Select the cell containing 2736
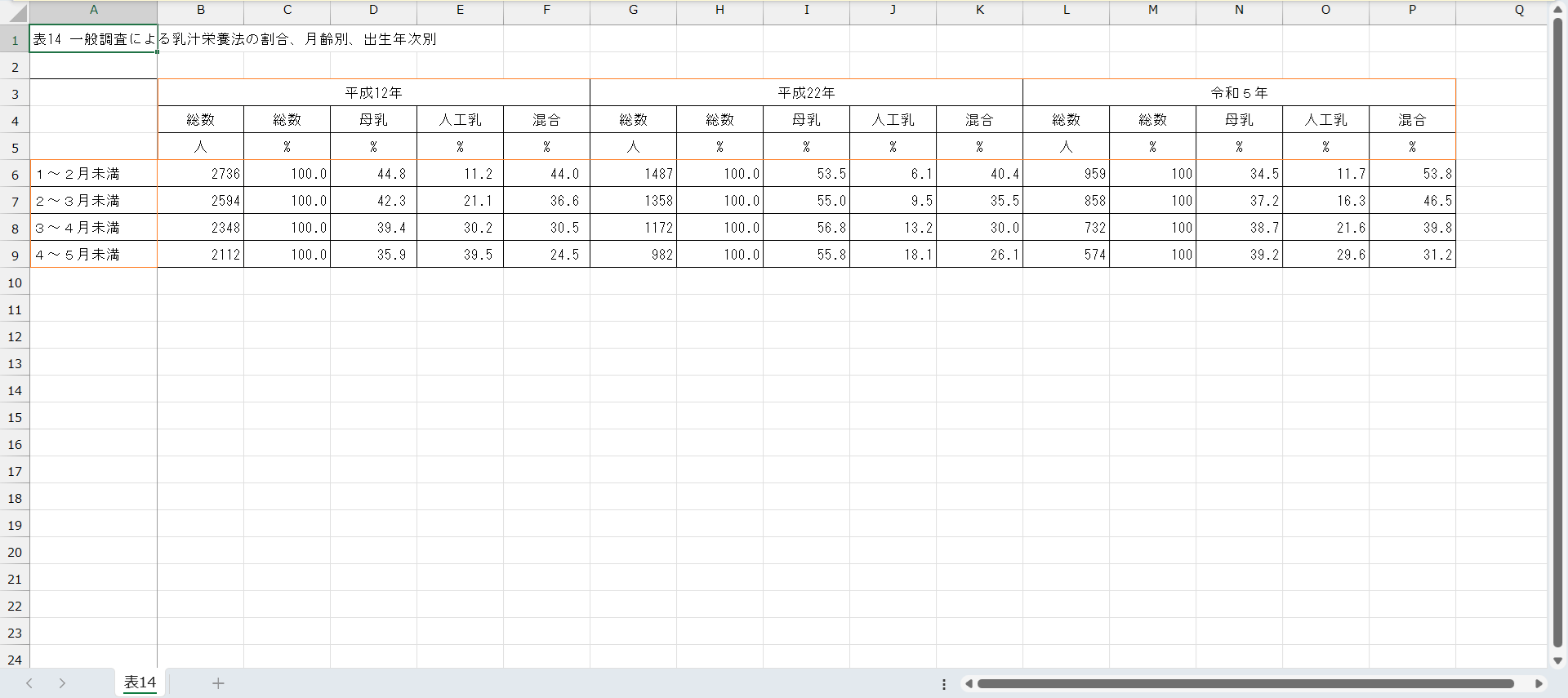Image resolution: width=1568 pixels, height=698 pixels. tap(201, 174)
